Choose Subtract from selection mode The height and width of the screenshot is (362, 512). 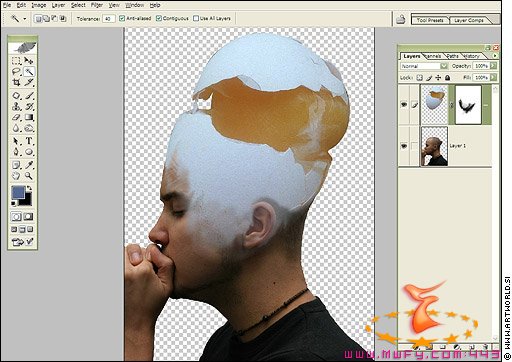click(55, 19)
